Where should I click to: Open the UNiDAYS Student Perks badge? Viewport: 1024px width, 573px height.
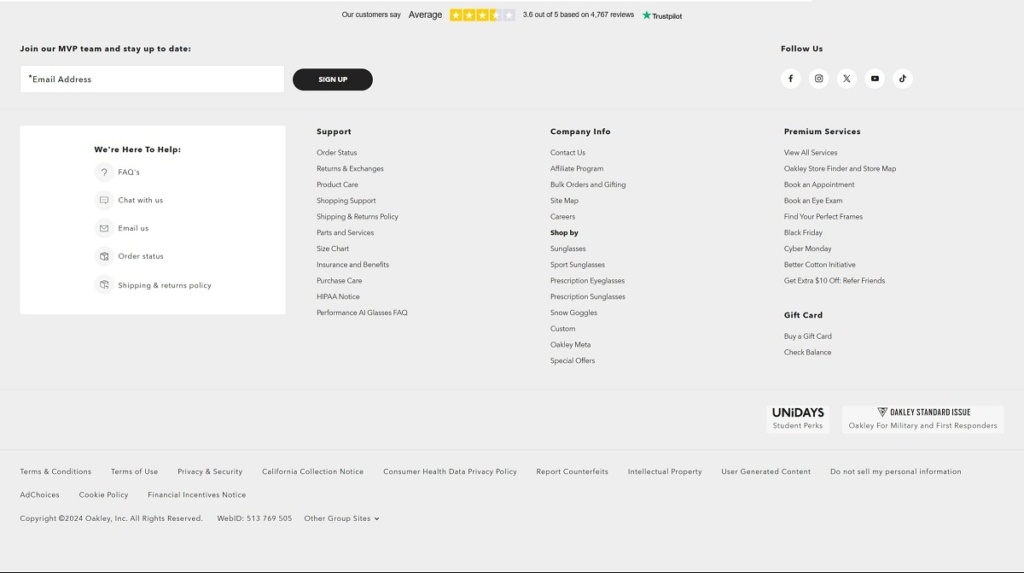[797, 418]
